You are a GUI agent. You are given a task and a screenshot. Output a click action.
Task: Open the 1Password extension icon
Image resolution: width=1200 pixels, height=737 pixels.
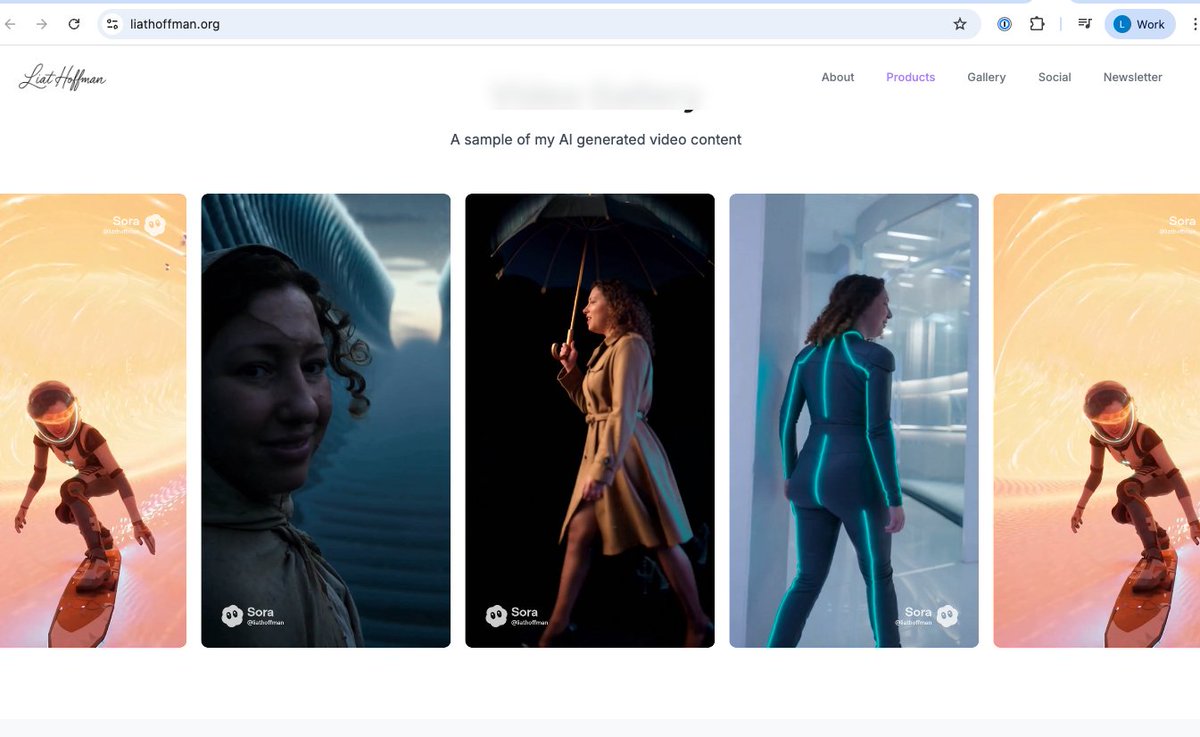click(1005, 24)
